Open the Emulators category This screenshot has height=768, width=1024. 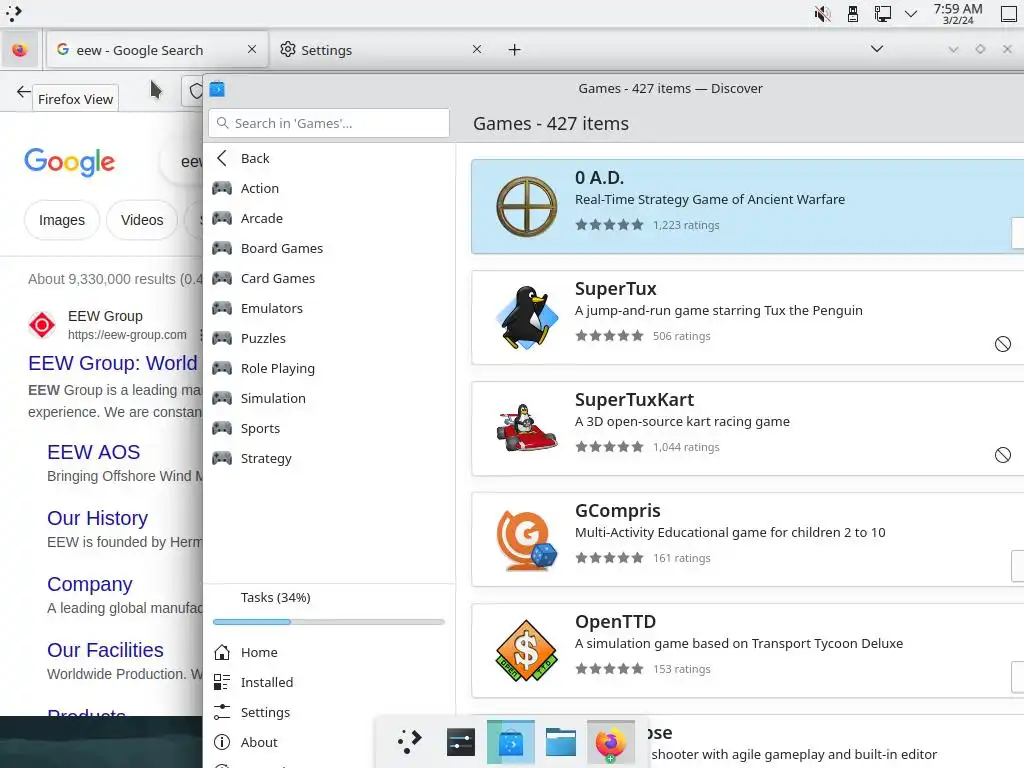point(328,308)
